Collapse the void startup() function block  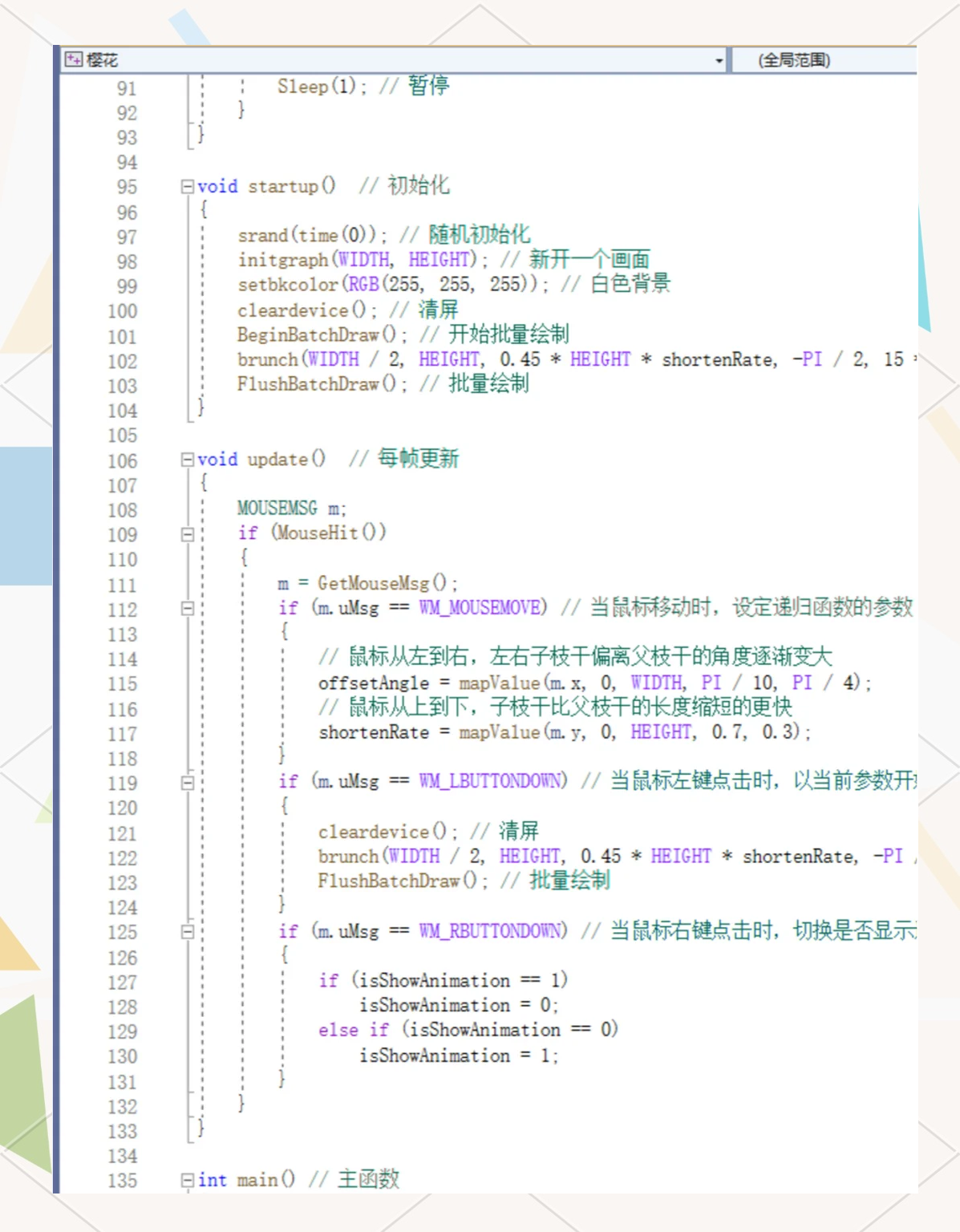pos(187,187)
